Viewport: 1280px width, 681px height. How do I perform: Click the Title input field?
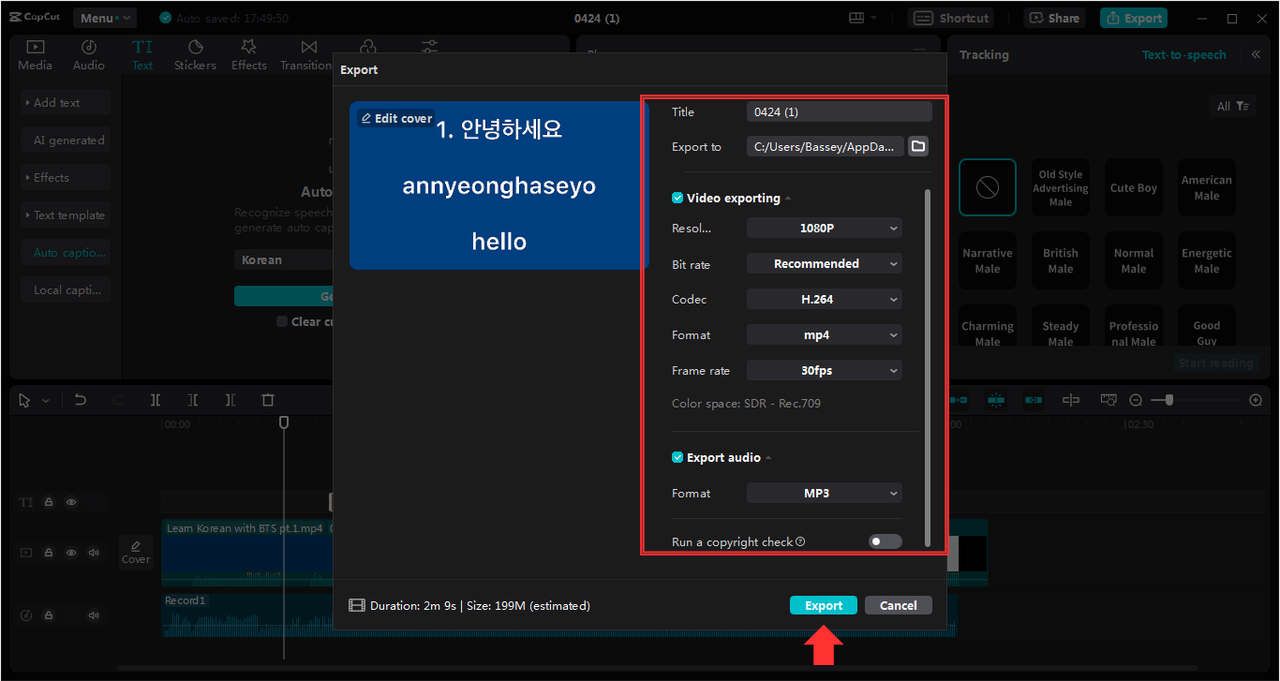click(839, 112)
